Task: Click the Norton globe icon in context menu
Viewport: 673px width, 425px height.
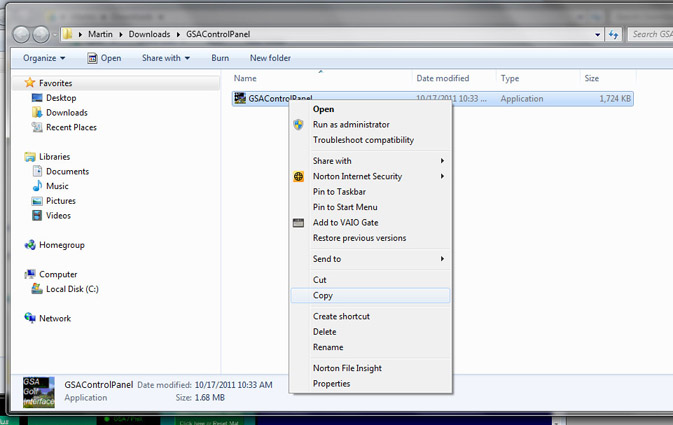Action: coord(298,176)
